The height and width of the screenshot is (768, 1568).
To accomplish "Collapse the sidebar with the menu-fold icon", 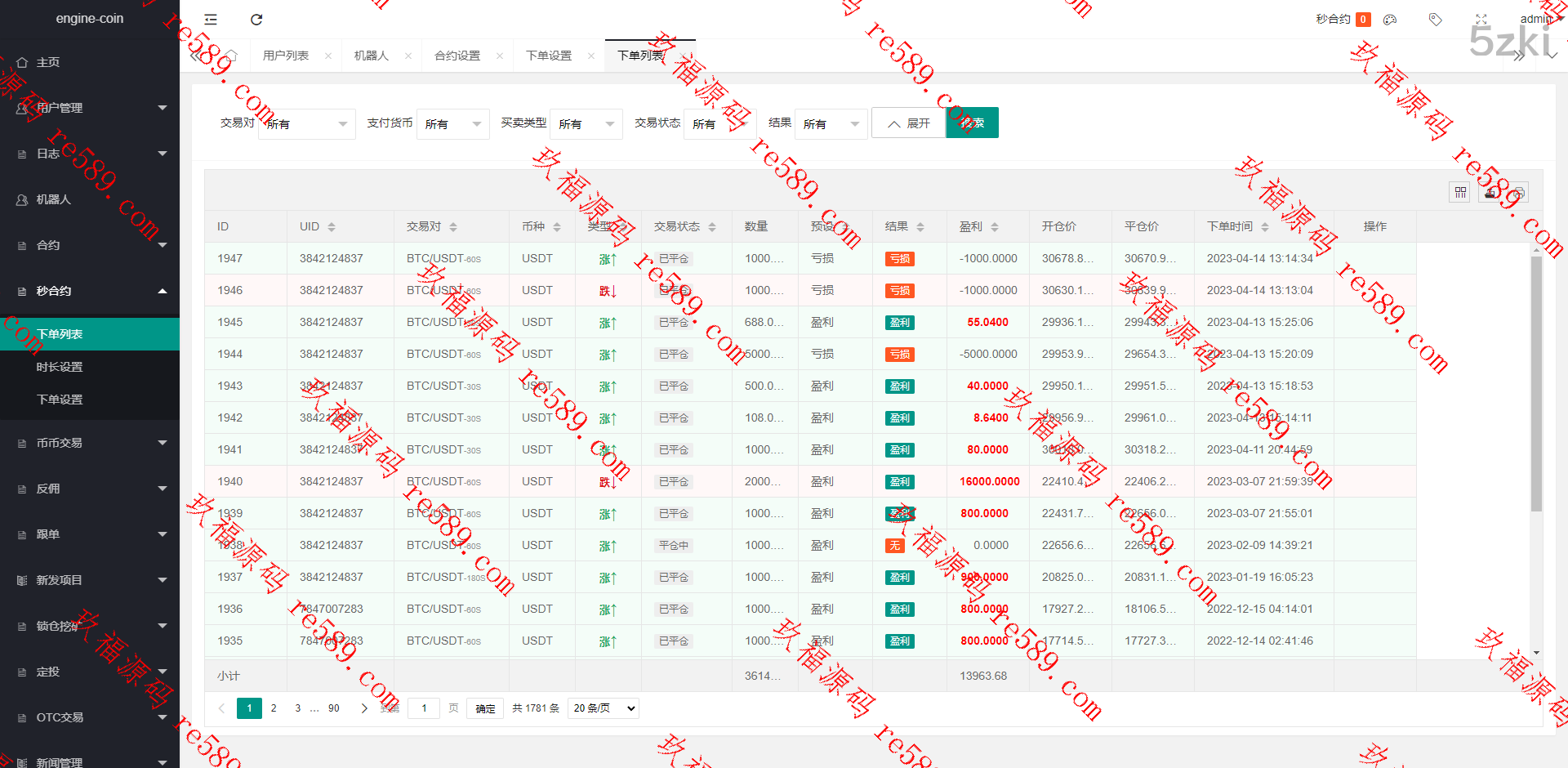I will [211, 20].
